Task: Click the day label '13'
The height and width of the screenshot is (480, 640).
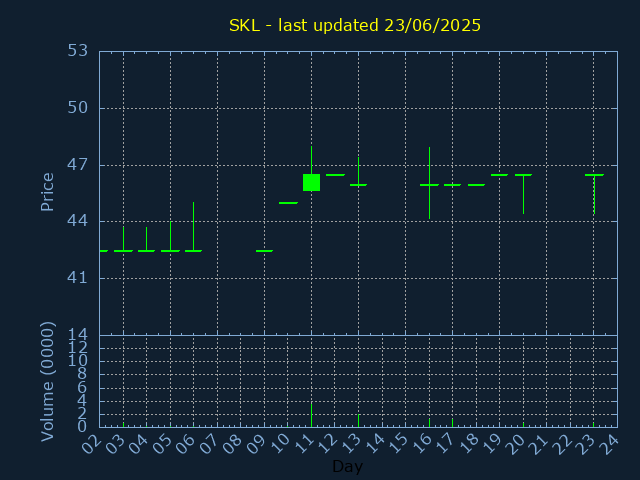Action: pos(351,444)
